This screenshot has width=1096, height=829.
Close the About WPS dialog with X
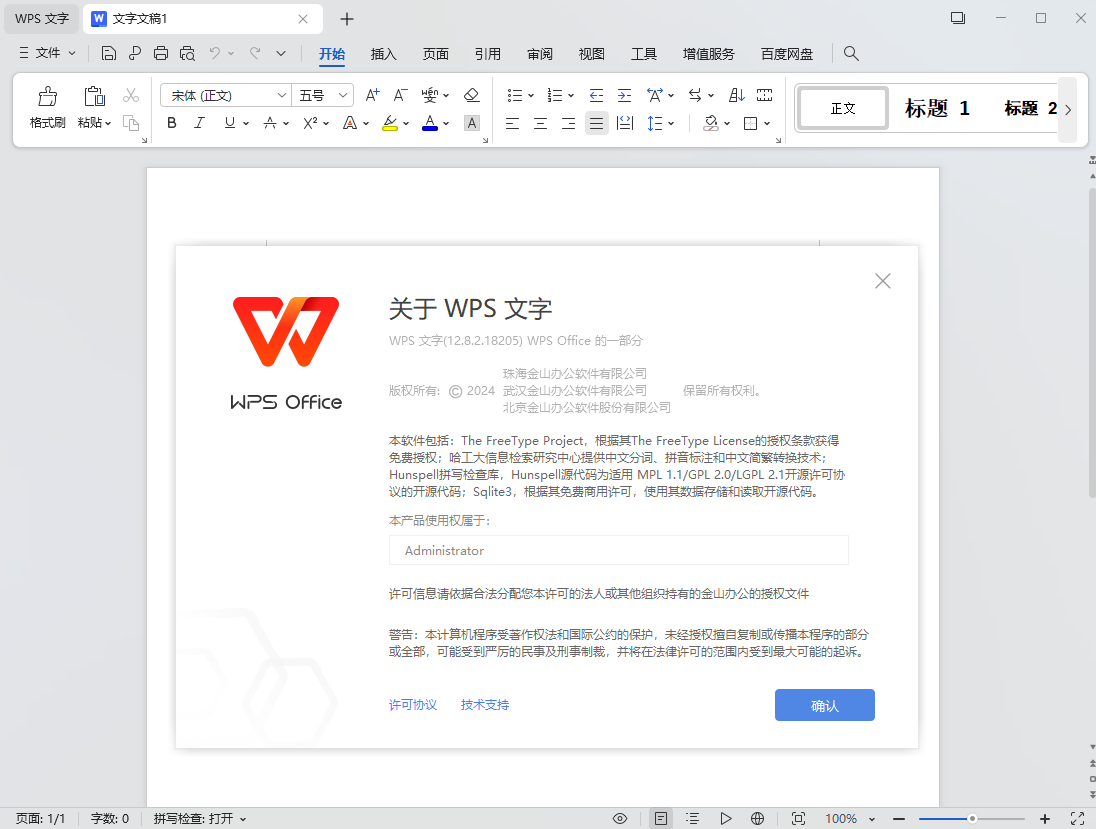click(x=882, y=281)
